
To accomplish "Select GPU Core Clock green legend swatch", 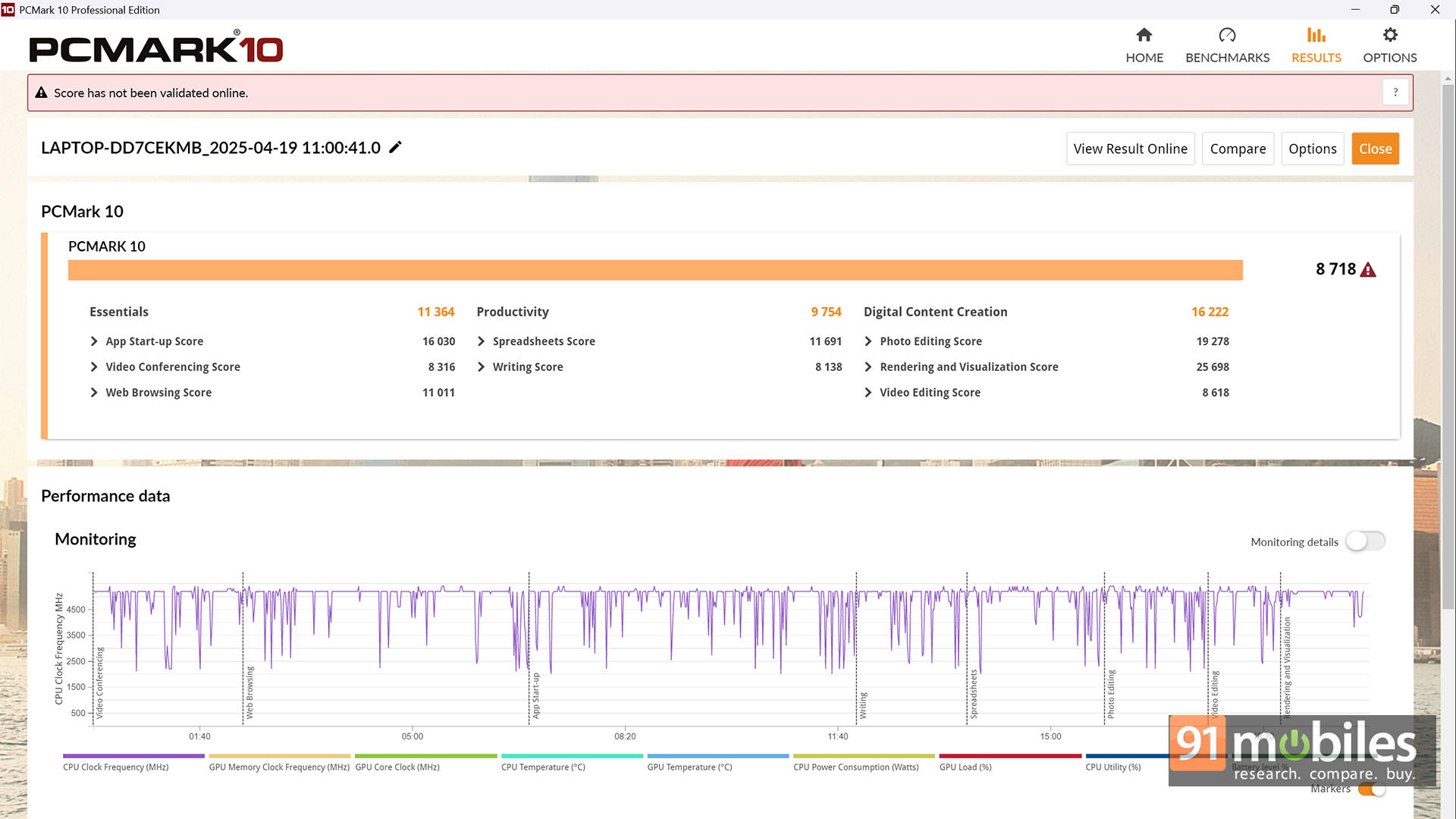I will click(425, 756).
